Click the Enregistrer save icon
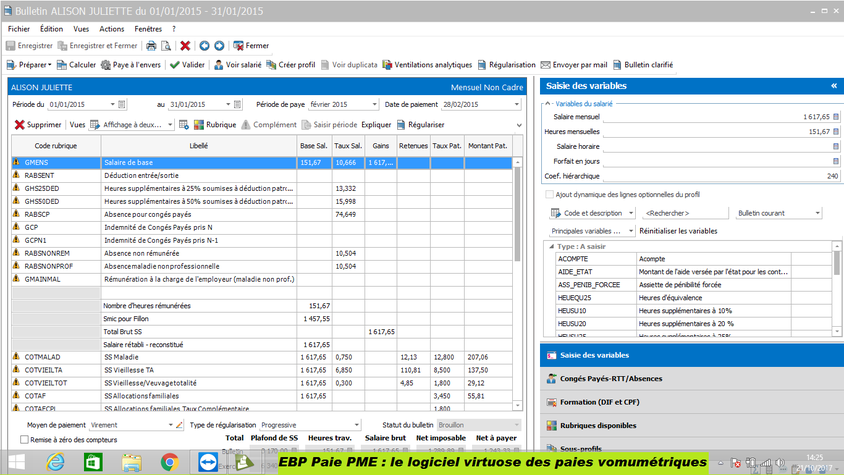Screen dimensions: 844x475 point(11,46)
